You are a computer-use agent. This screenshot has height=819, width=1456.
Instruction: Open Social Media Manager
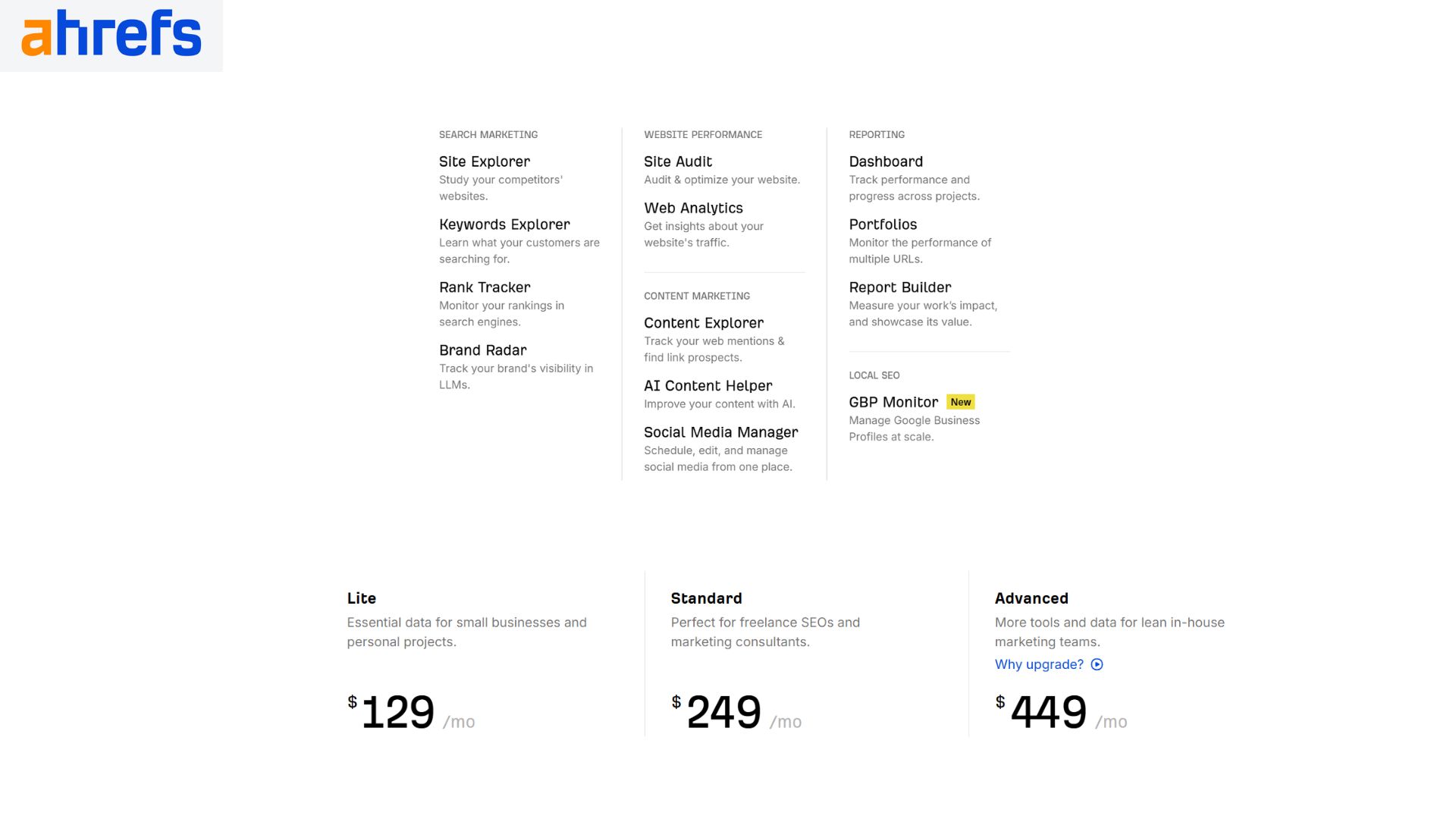pos(720,432)
